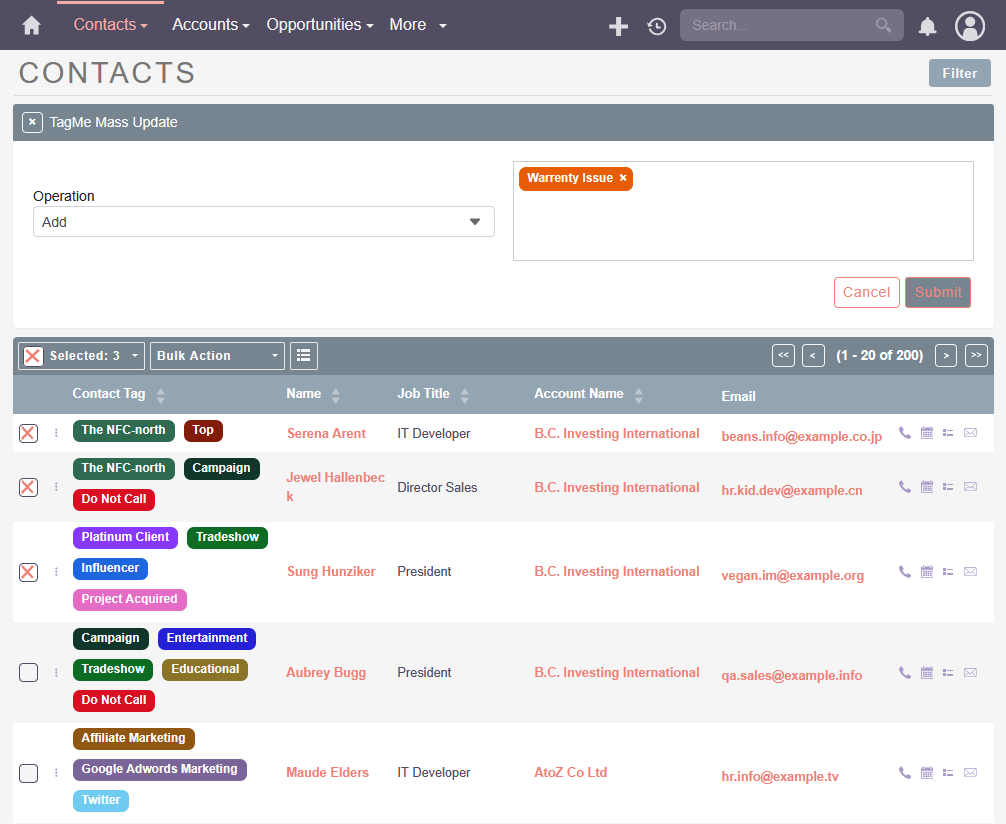Open Maude Elders contact

(x=327, y=773)
